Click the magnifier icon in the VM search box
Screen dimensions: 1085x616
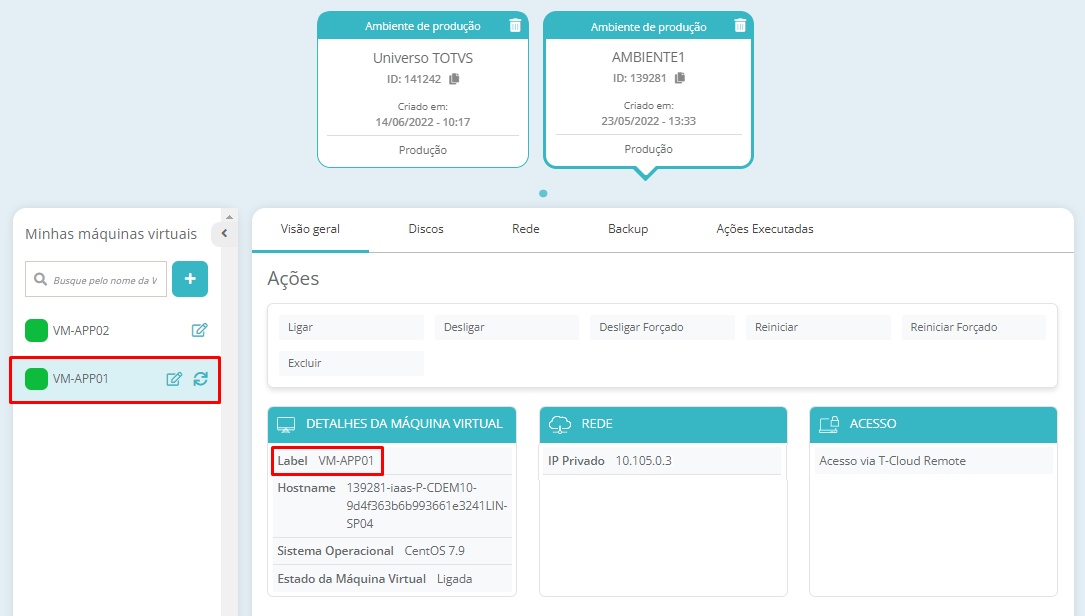click(40, 280)
